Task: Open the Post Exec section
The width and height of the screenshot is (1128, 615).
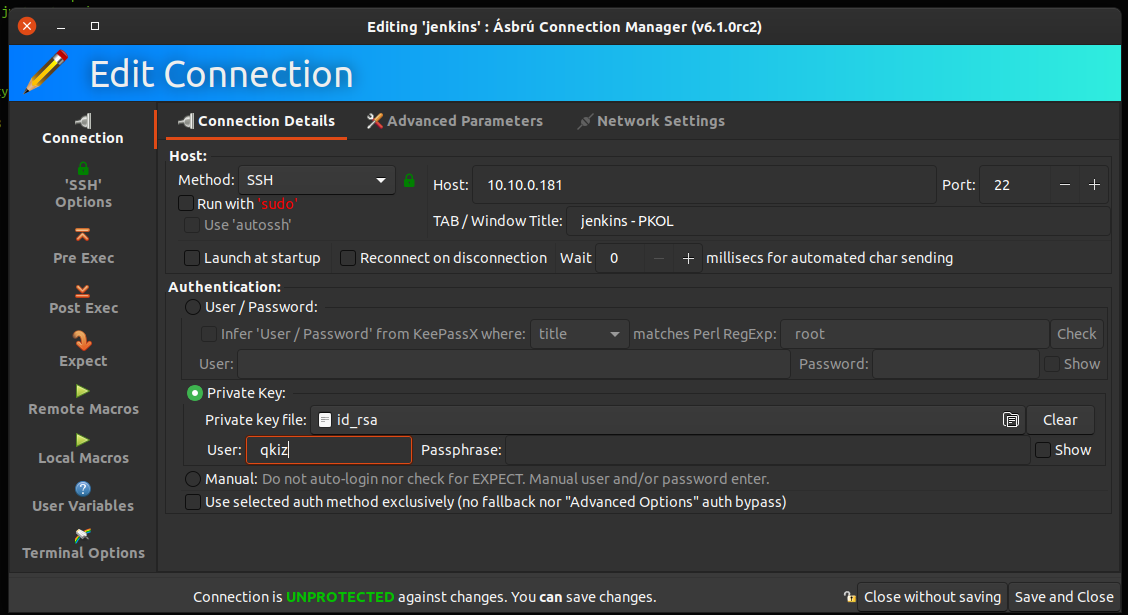Action: (83, 300)
